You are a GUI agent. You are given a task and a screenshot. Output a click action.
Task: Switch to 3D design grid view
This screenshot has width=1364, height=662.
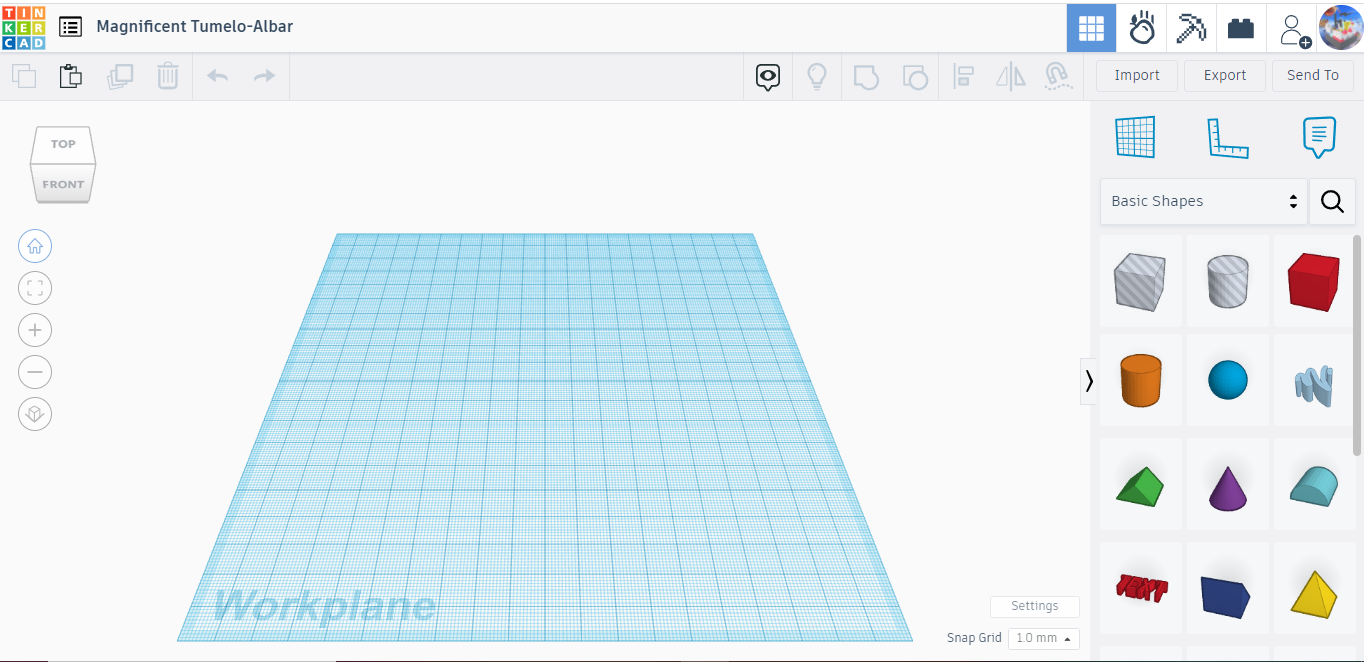point(1091,27)
